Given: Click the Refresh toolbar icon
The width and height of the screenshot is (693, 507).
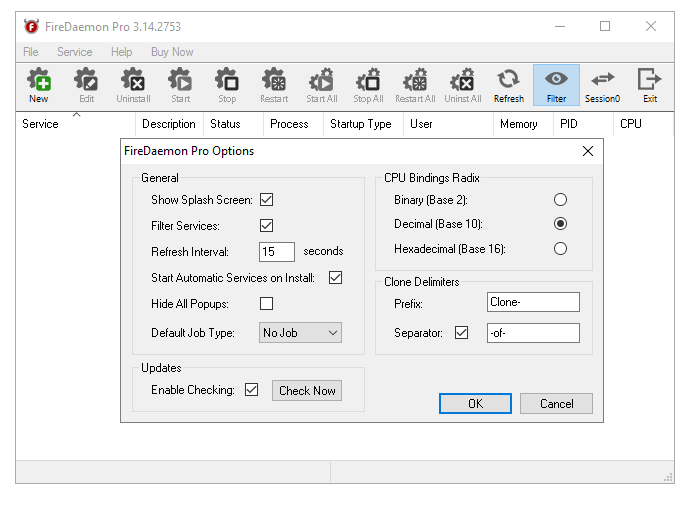Looking at the screenshot, I should pyautogui.click(x=509, y=85).
